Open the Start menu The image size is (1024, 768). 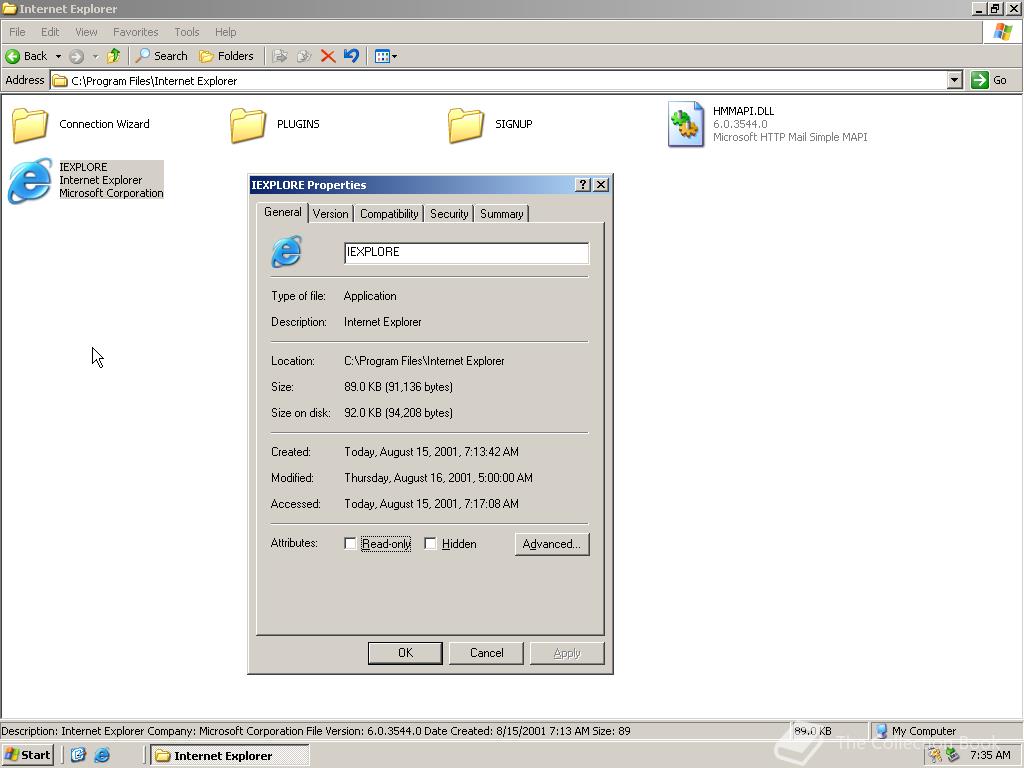pyautogui.click(x=27, y=755)
